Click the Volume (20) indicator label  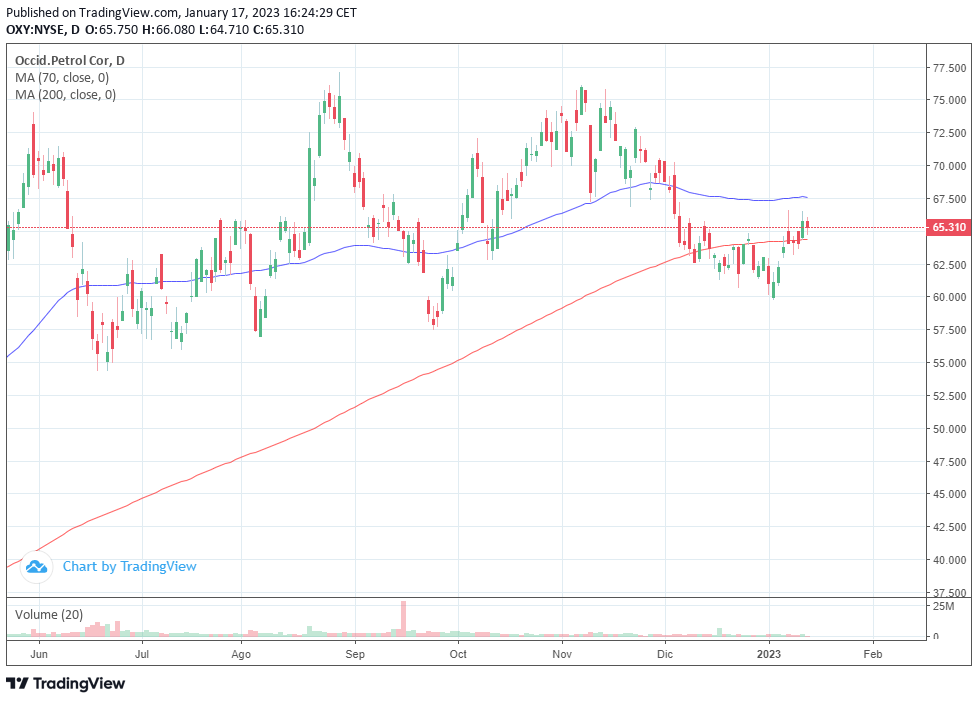pos(49,615)
